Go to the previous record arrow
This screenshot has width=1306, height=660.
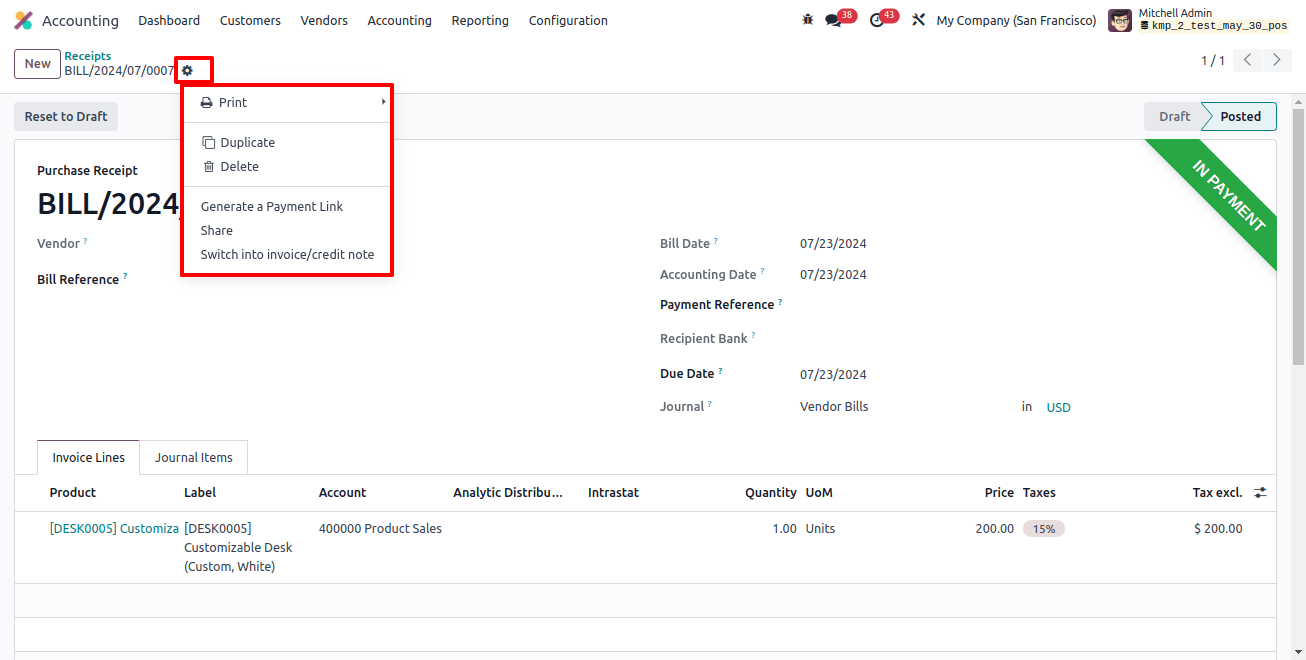click(x=1247, y=60)
